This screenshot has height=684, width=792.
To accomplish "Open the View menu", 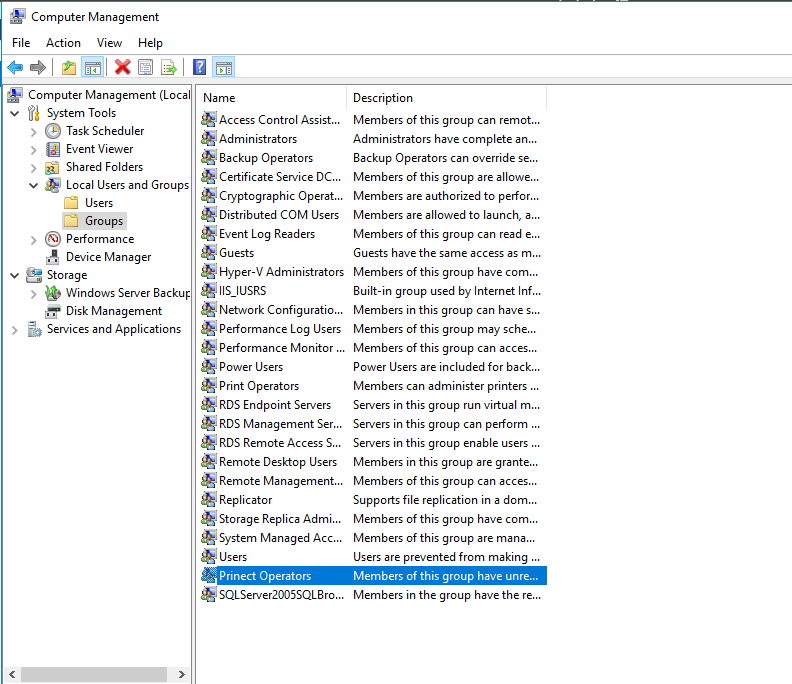I will tap(109, 43).
